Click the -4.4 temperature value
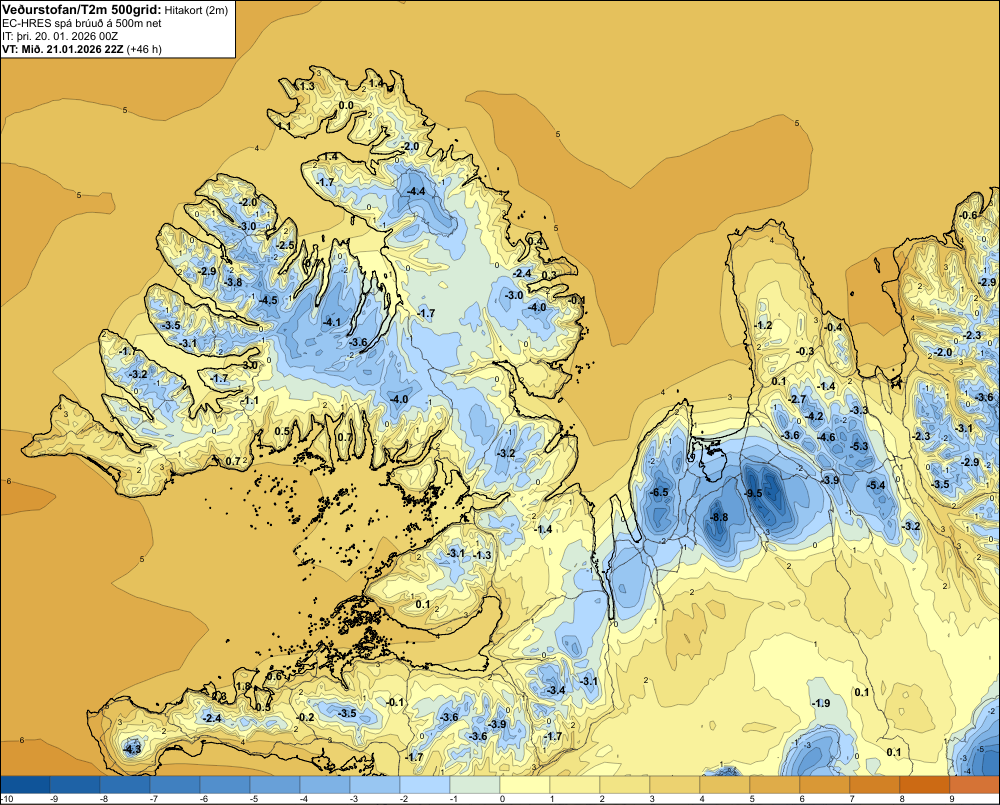This screenshot has width=1000, height=805. [416, 191]
